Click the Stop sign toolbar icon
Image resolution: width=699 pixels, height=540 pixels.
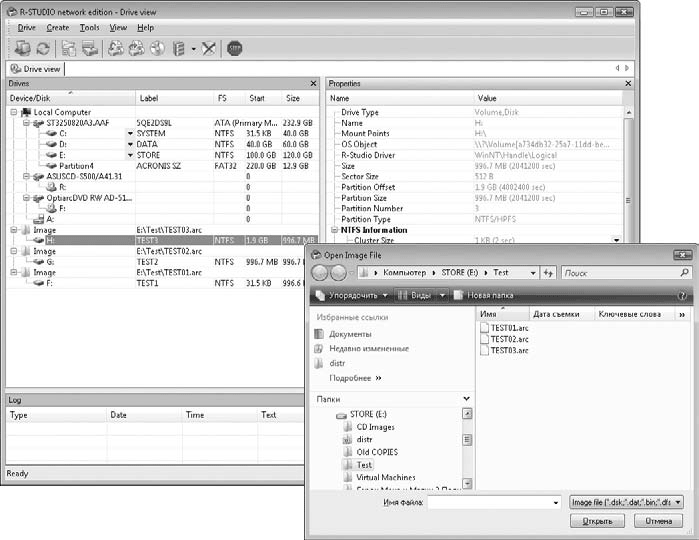(234, 48)
